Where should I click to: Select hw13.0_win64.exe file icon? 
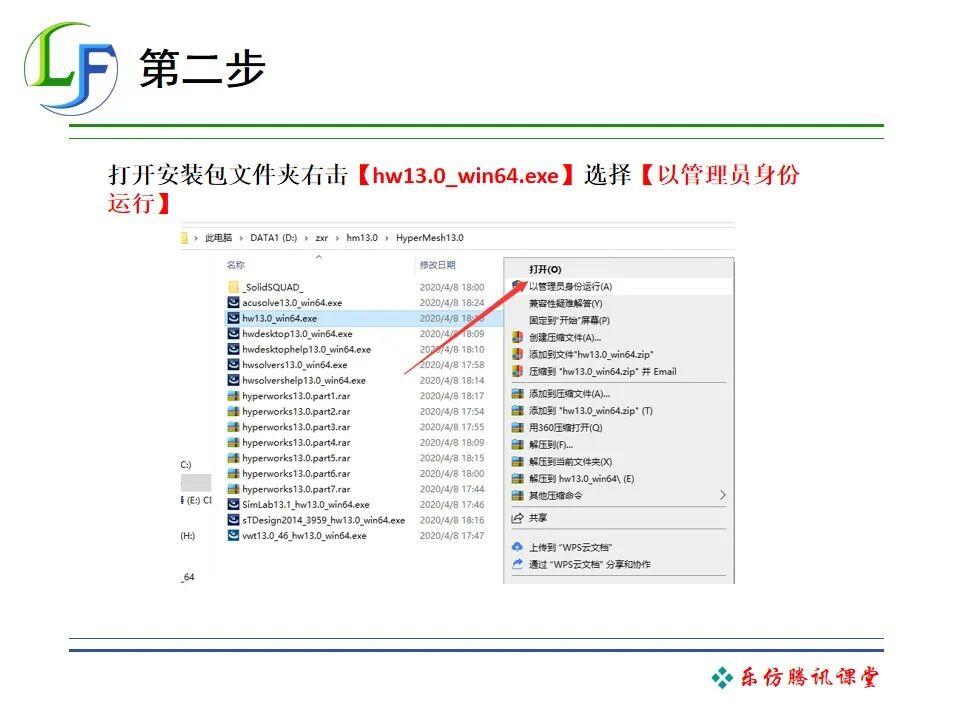[233, 318]
